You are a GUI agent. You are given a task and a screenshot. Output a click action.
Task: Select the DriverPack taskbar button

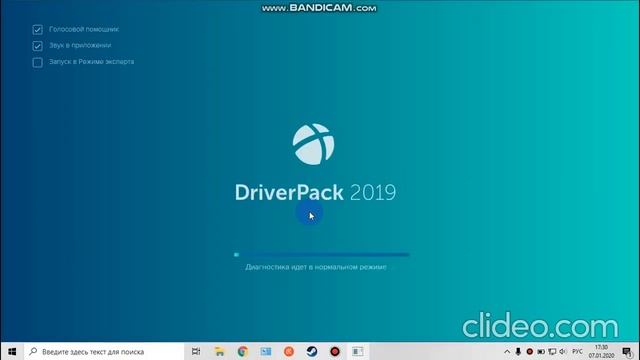[x=358, y=351]
